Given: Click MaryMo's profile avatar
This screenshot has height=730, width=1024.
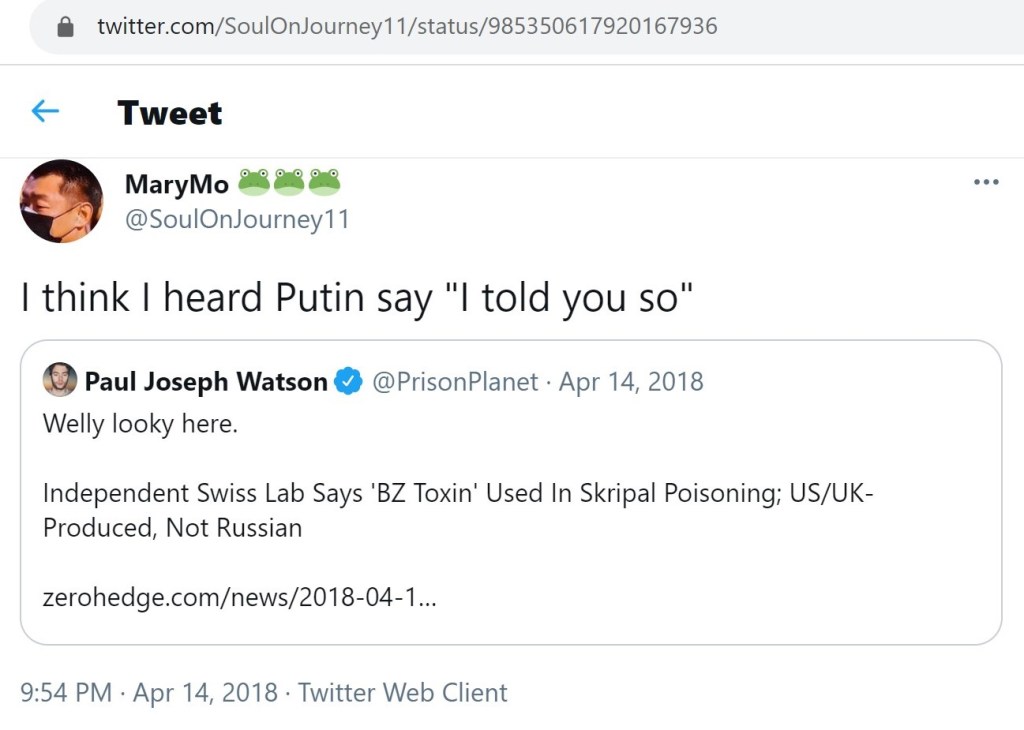Looking at the screenshot, I should (61, 201).
